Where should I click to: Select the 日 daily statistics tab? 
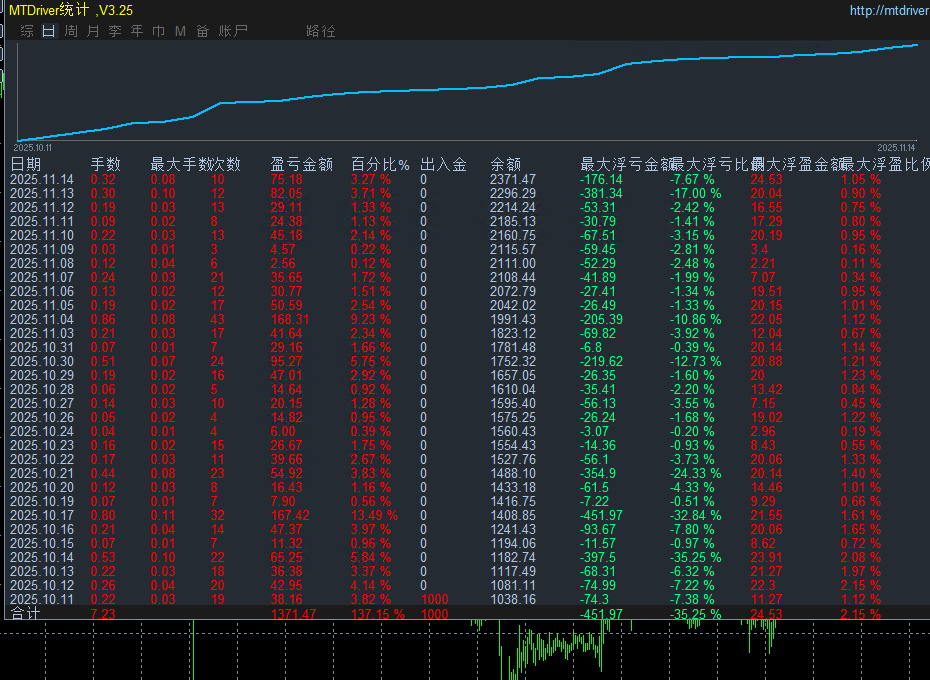[49, 31]
